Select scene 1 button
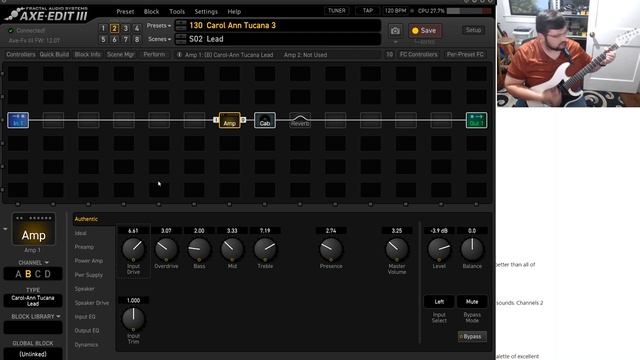 (x=103, y=28)
